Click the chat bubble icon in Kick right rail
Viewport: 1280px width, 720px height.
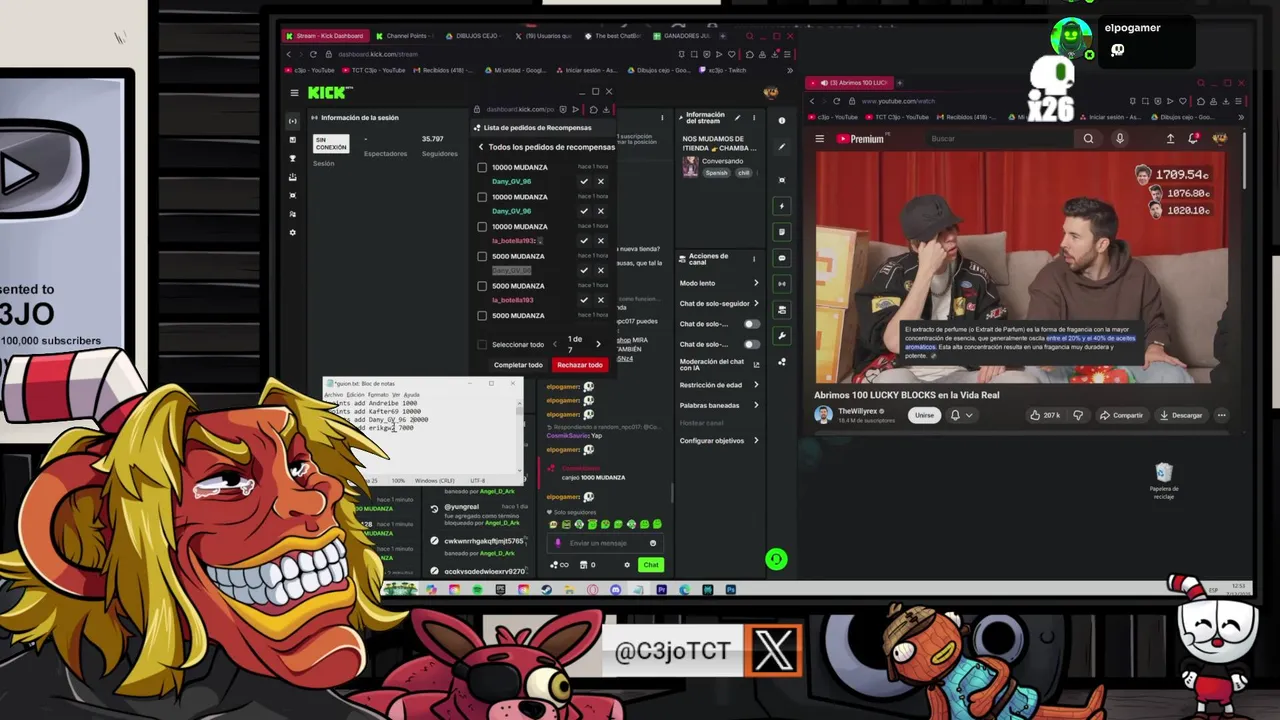pos(782,258)
